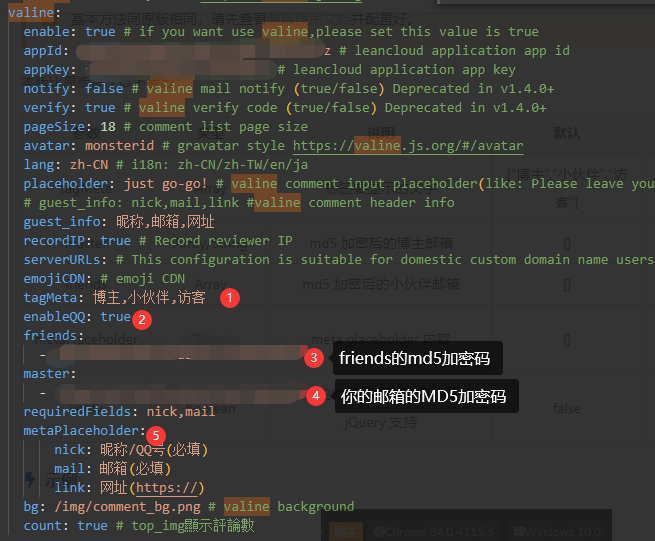Select the '# comment list page size' comment
The image size is (655, 541).
pyautogui.click(x=216, y=127)
